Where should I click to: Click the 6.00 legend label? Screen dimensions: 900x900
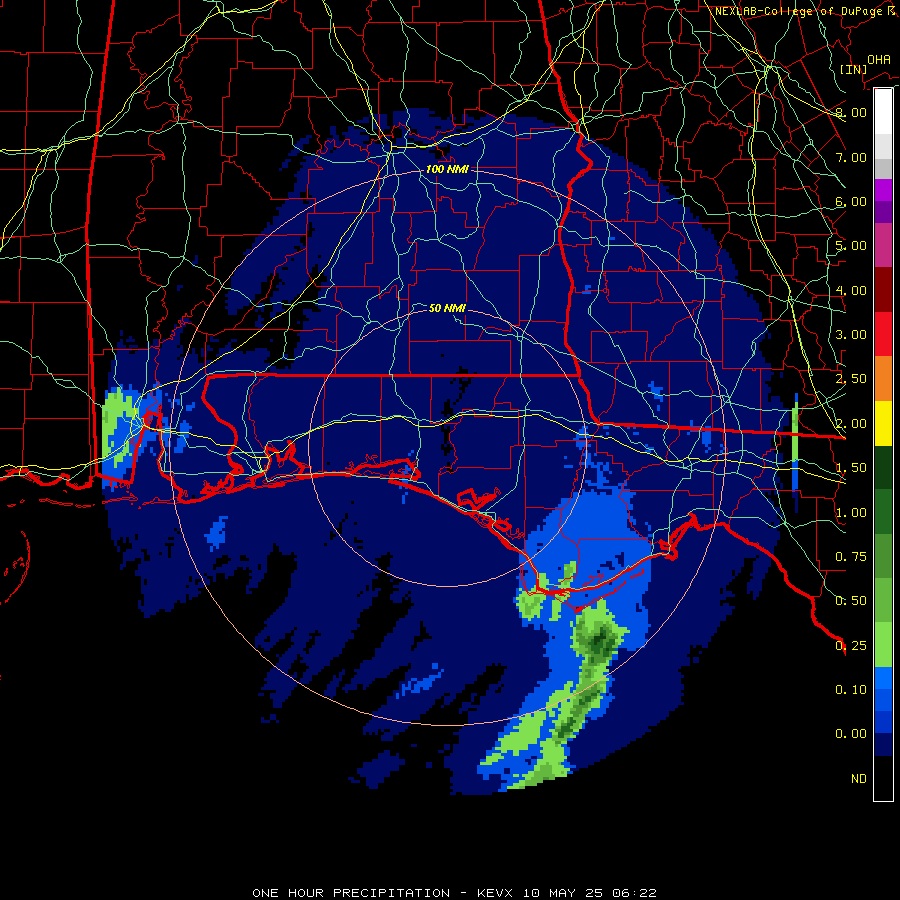[x=851, y=201]
